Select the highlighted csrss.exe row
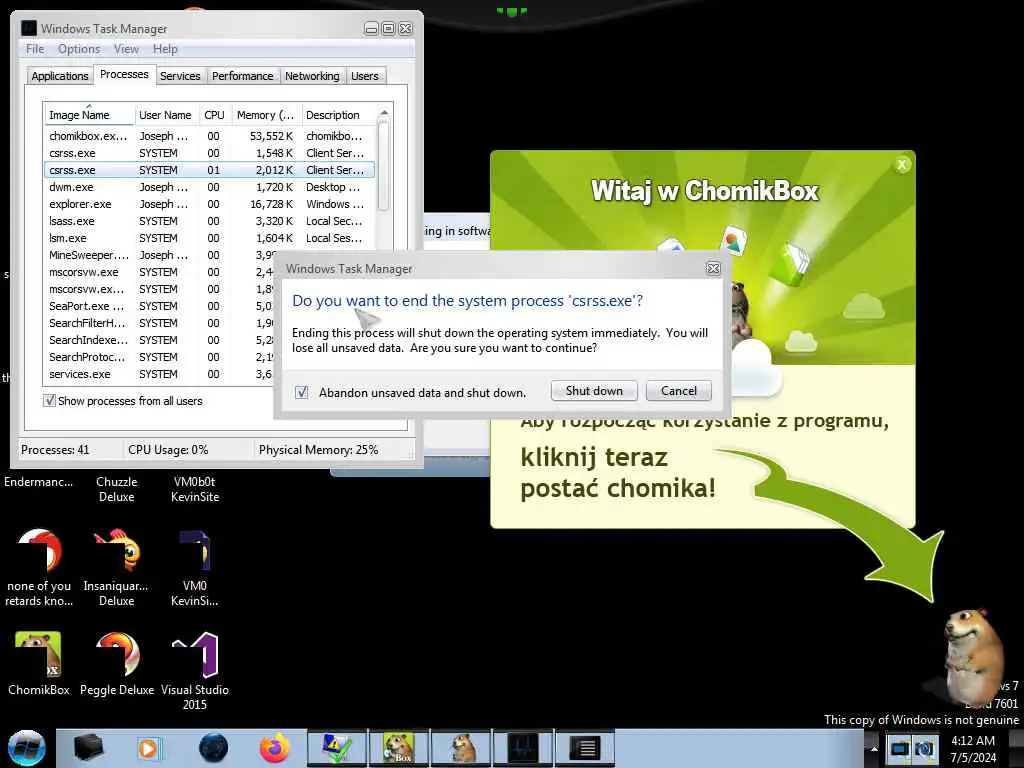This screenshot has width=1024, height=768. (x=209, y=170)
